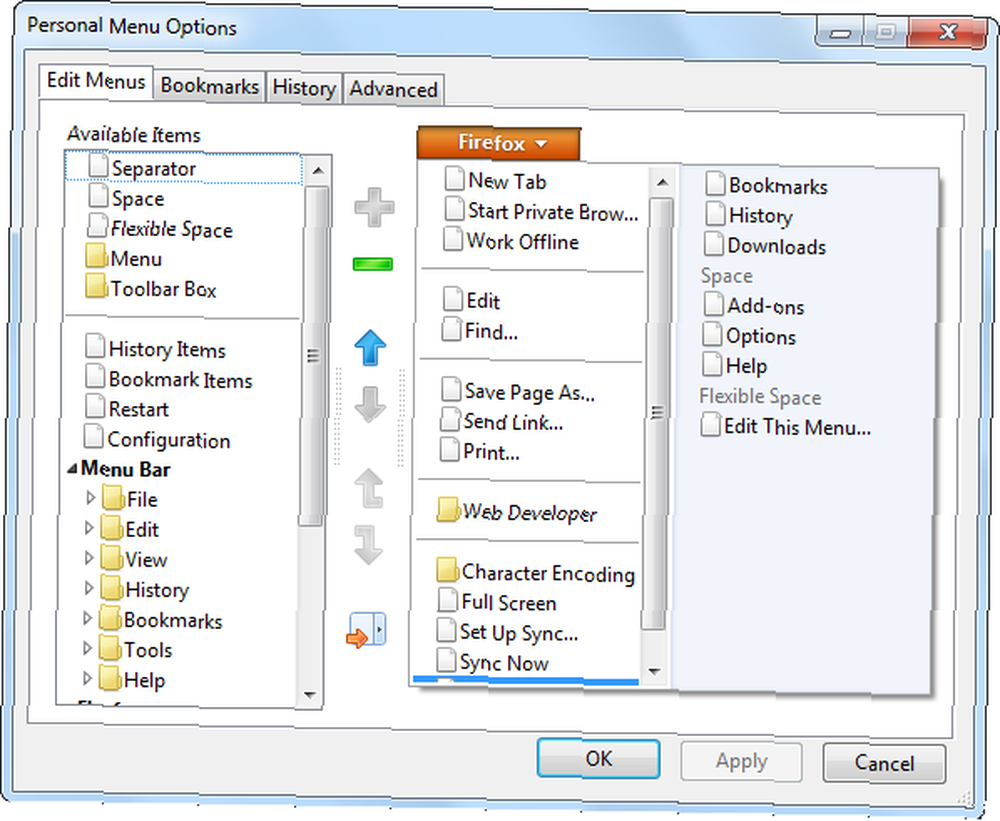Select Work Offline menu entry
The height and width of the screenshot is (821, 1000).
point(511,241)
